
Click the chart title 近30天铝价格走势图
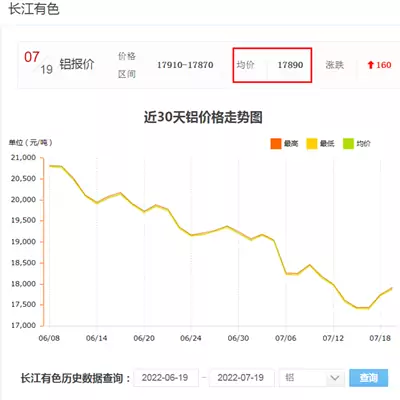(203, 117)
